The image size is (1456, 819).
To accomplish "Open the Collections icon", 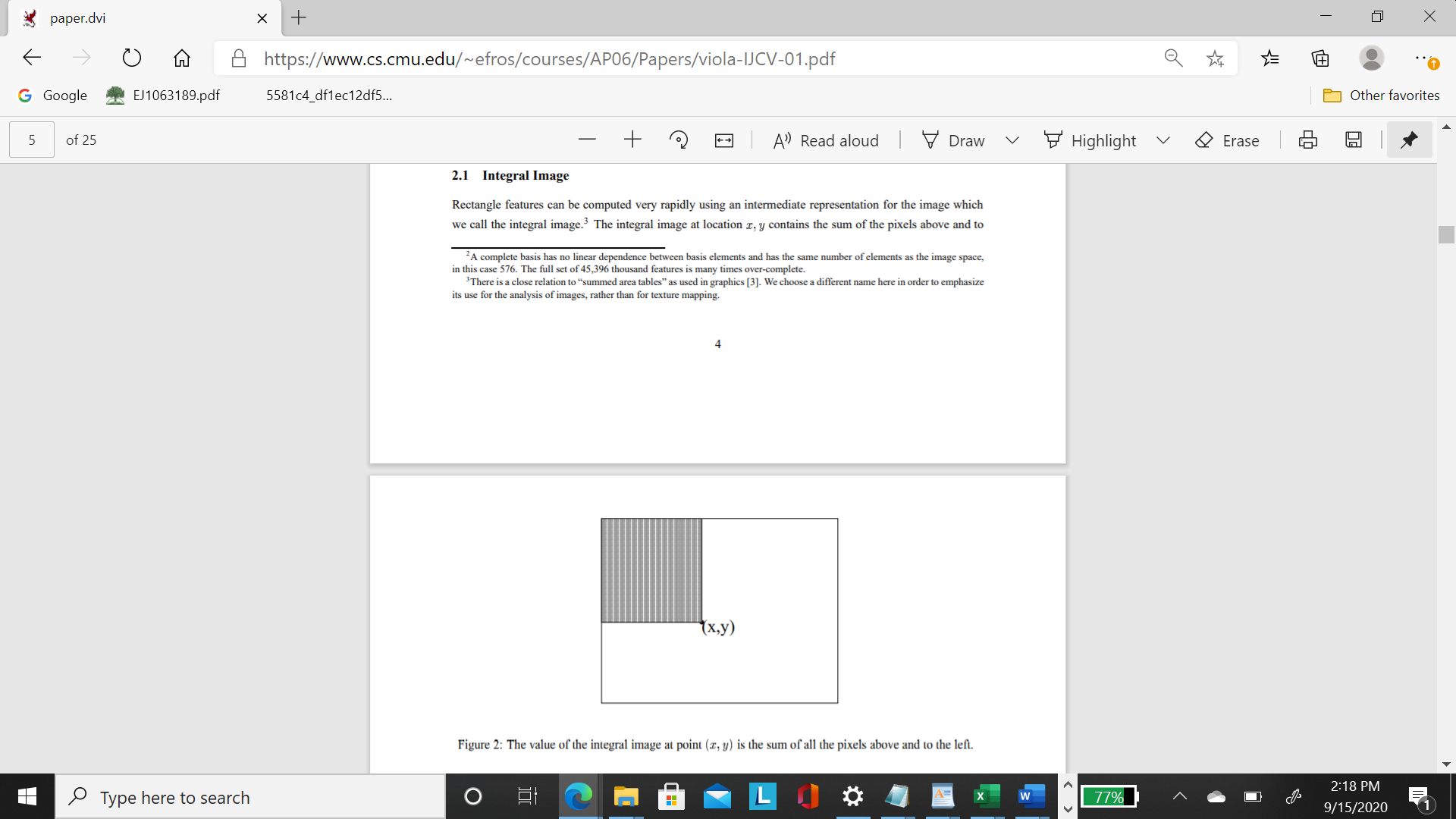I will pyautogui.click(x=1320, y=58).
